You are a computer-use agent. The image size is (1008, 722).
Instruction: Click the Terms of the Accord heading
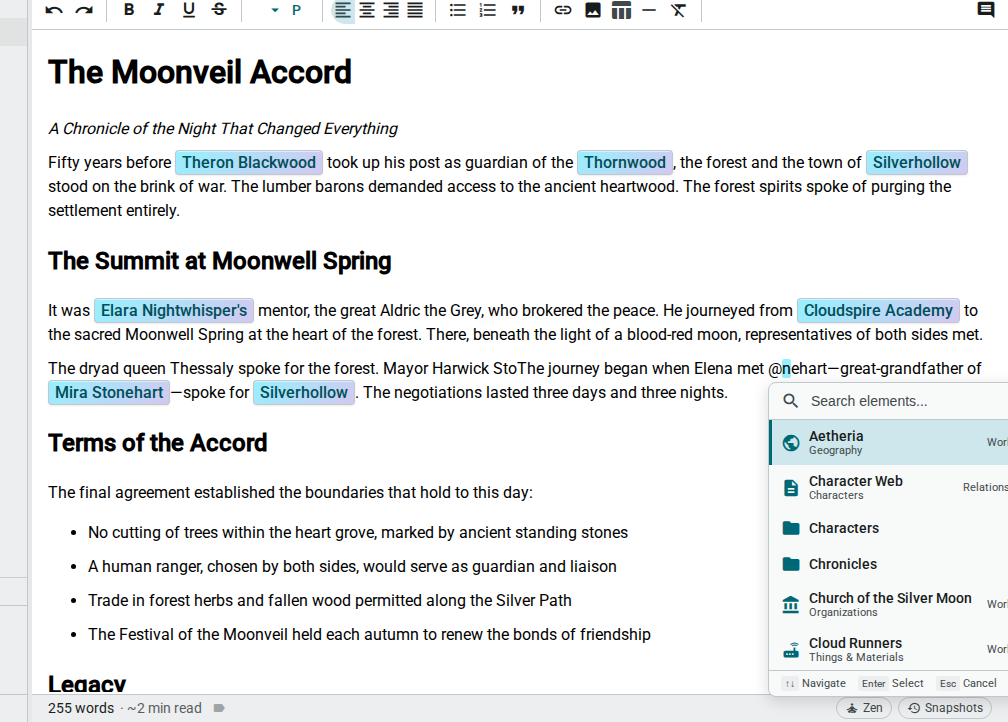click(158, 443)
